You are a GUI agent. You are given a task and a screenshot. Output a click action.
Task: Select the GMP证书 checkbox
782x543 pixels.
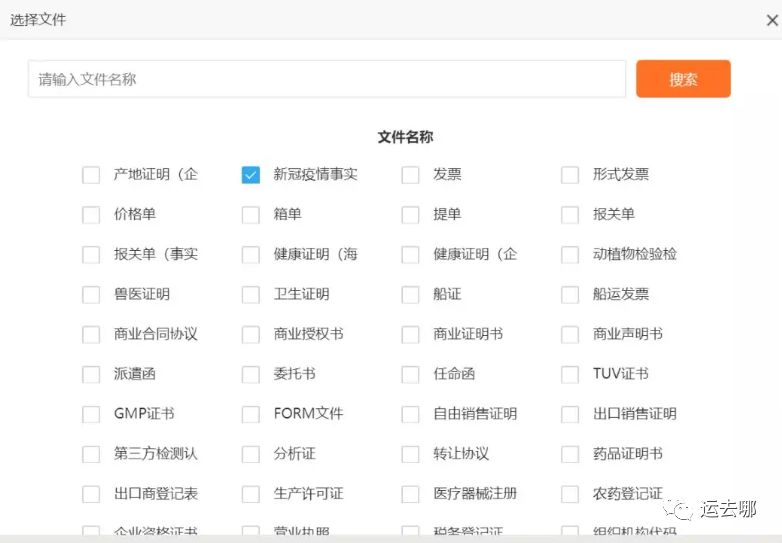click(x=91, y=415)
